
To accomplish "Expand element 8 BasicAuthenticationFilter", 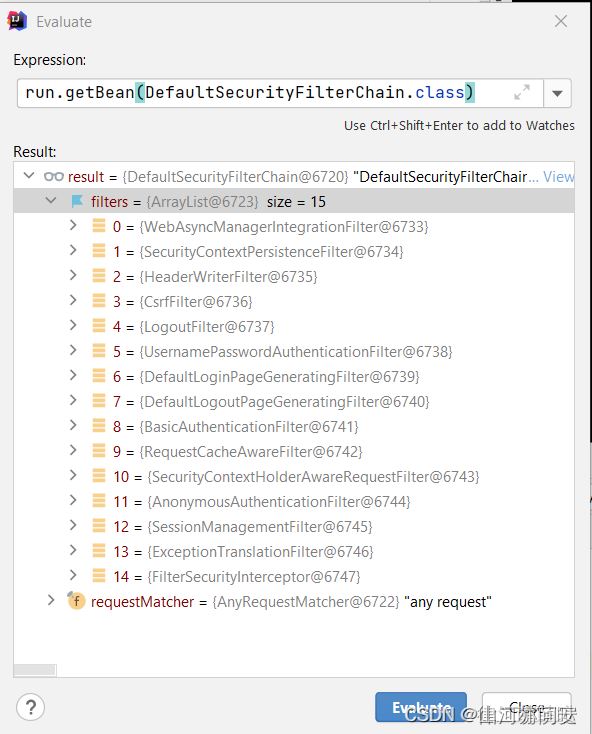I will pyautogui.click(x=73, y=426).
